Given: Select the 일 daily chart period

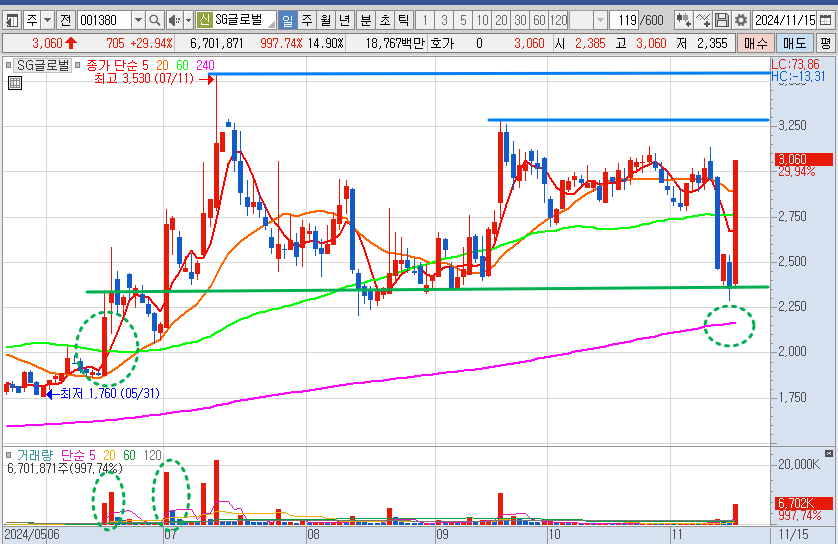Looking at the screenshot, I should click(288, 21).
